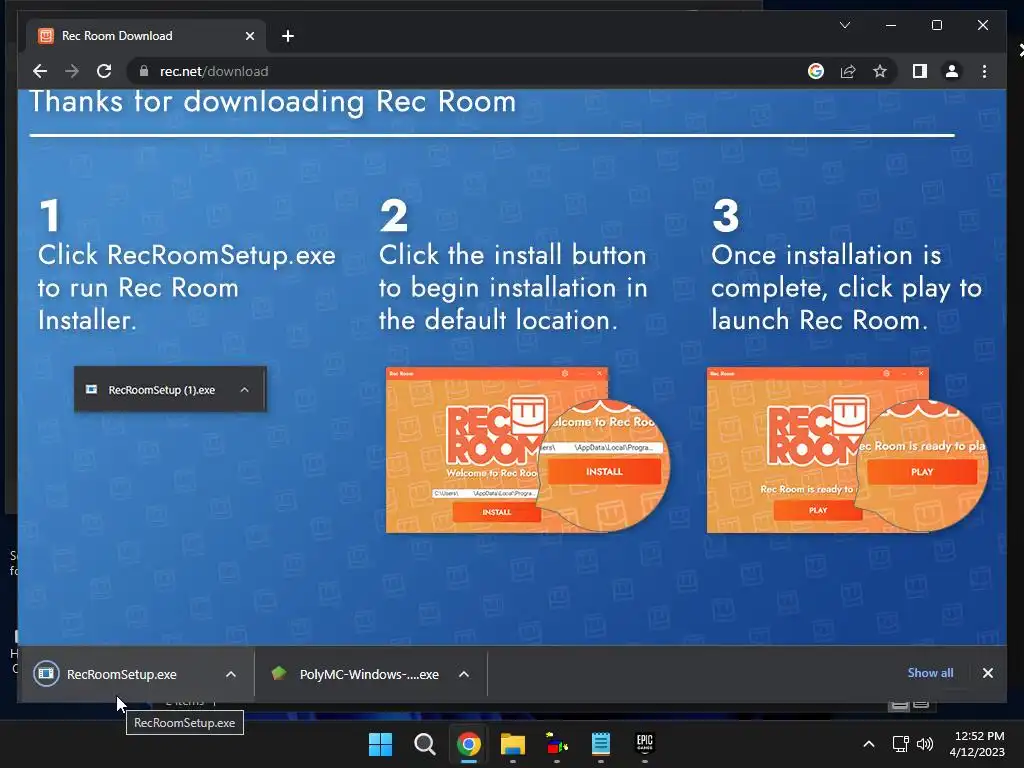
Task: Open the Chrome three-dot menu
Action: click(984, 71)
